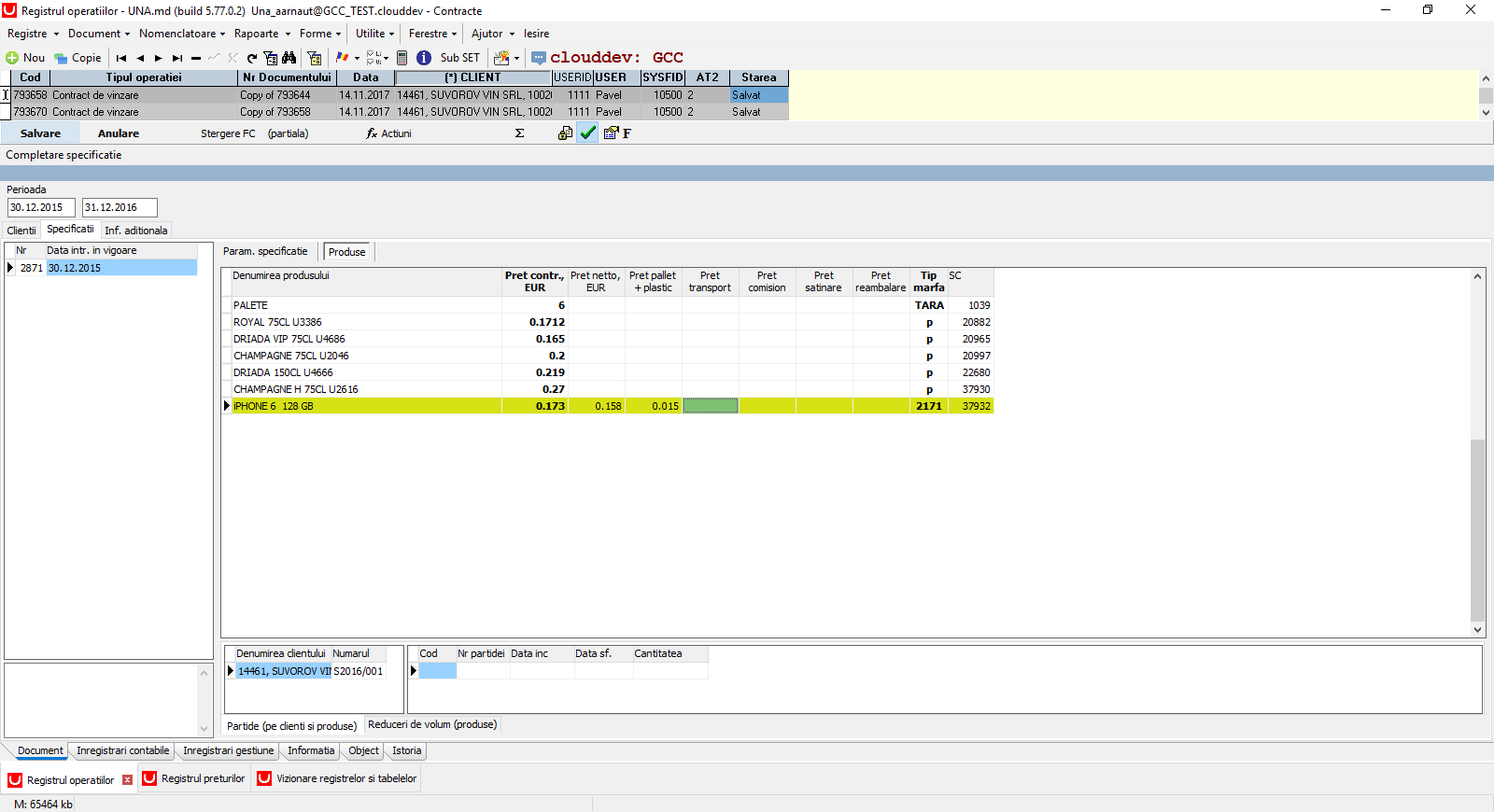The width and height of the screenshot is (1494, 812).
Task: Switch to Registrul preturilor window tab
Action: pyautogui.click(x=194, y=778)
